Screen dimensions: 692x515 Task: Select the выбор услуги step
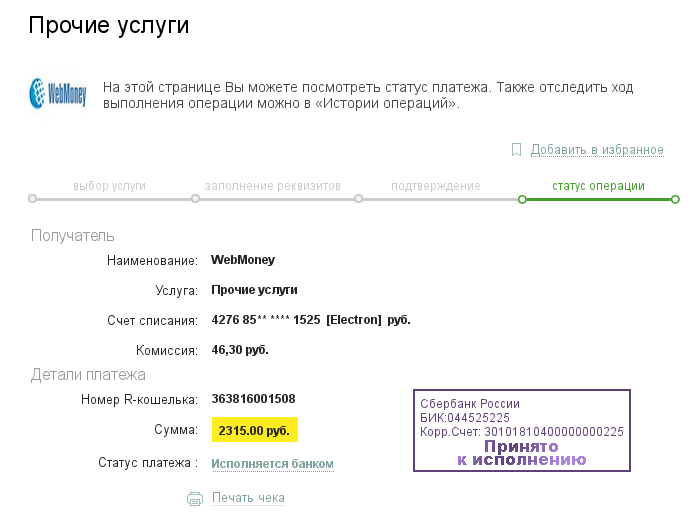click(x=109, y=186)
